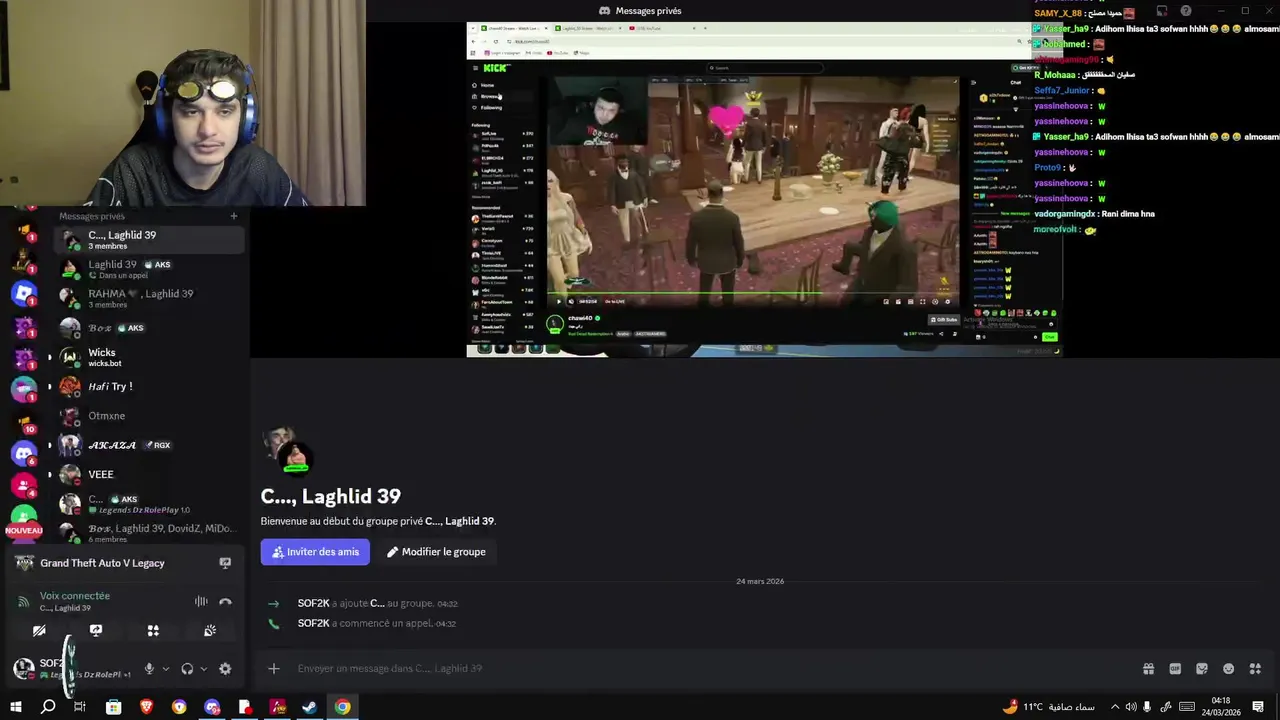Send a gift using the gift icon
This screenshot has height=720, width=1280.
(x=1148, y=669)
